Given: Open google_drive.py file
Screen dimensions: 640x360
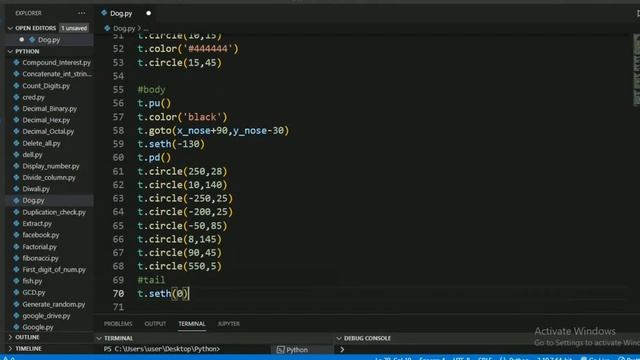Looking at the screenshot, I should [46, 316].
